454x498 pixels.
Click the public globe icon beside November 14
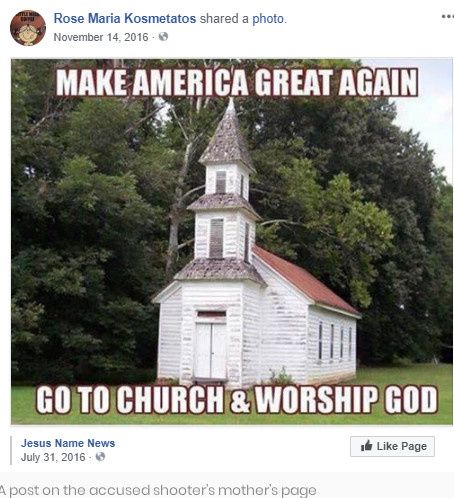click(x=163, y=36)
